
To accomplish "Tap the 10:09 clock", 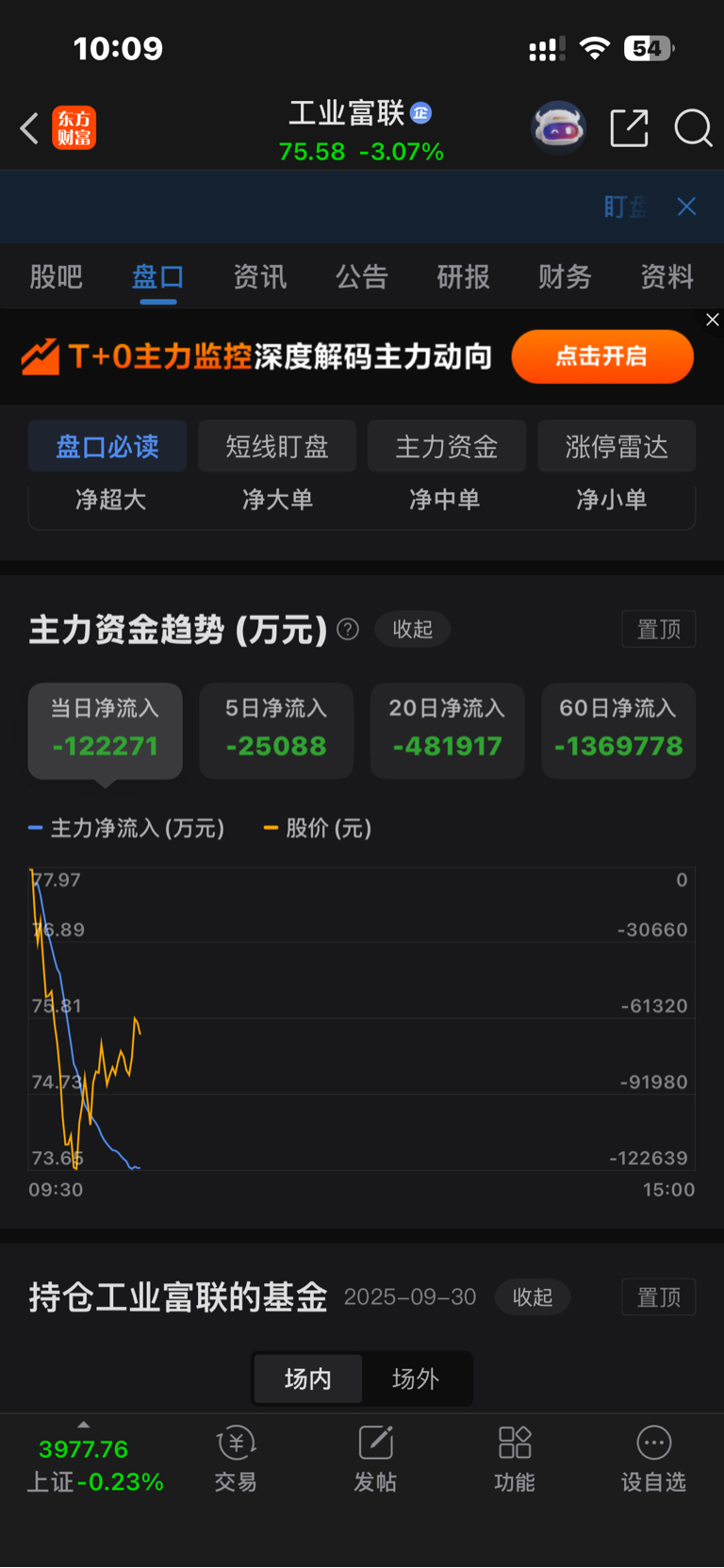I will tap(119, 48).
